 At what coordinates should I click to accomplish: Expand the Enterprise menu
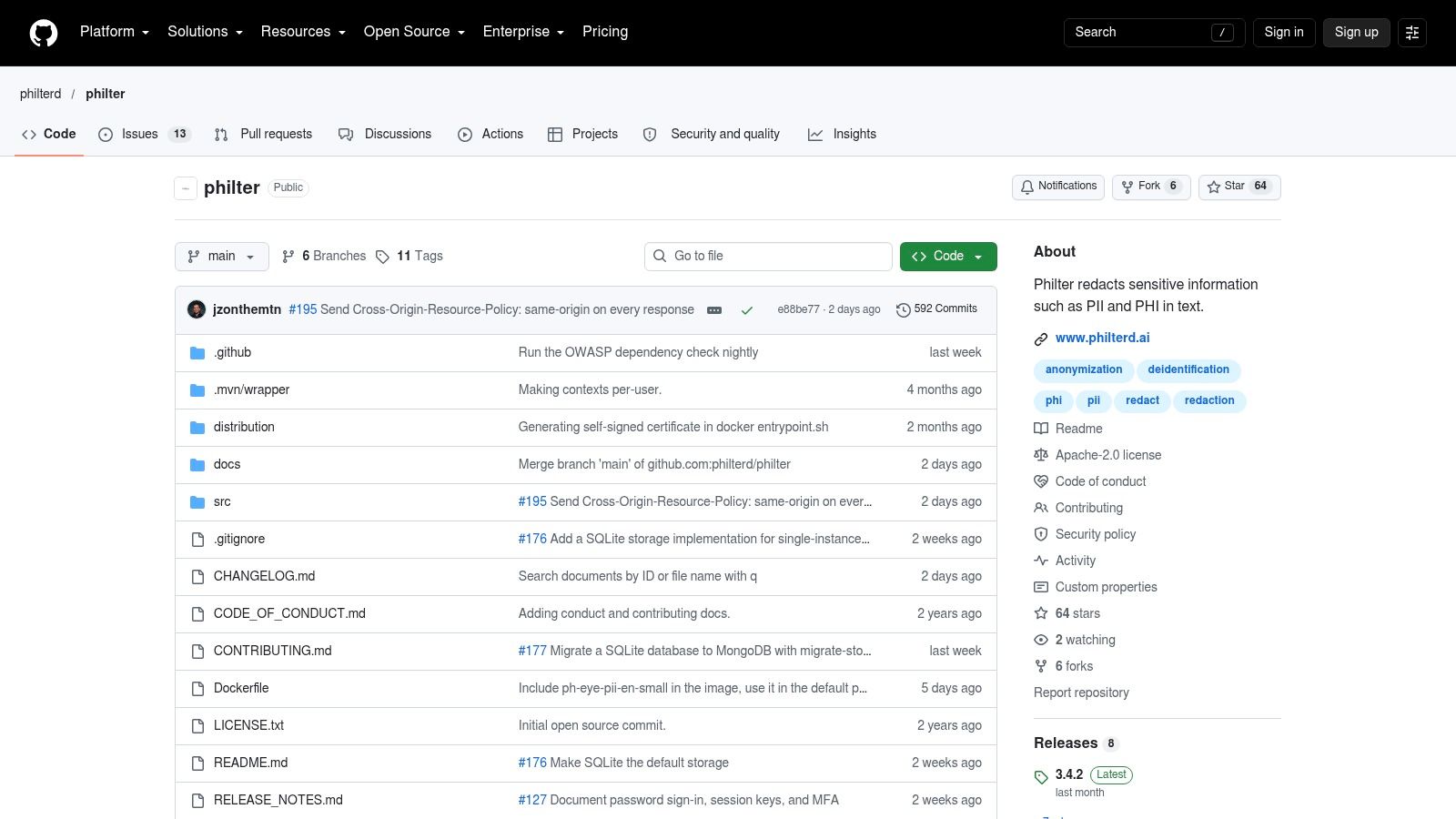coord(523,32)
